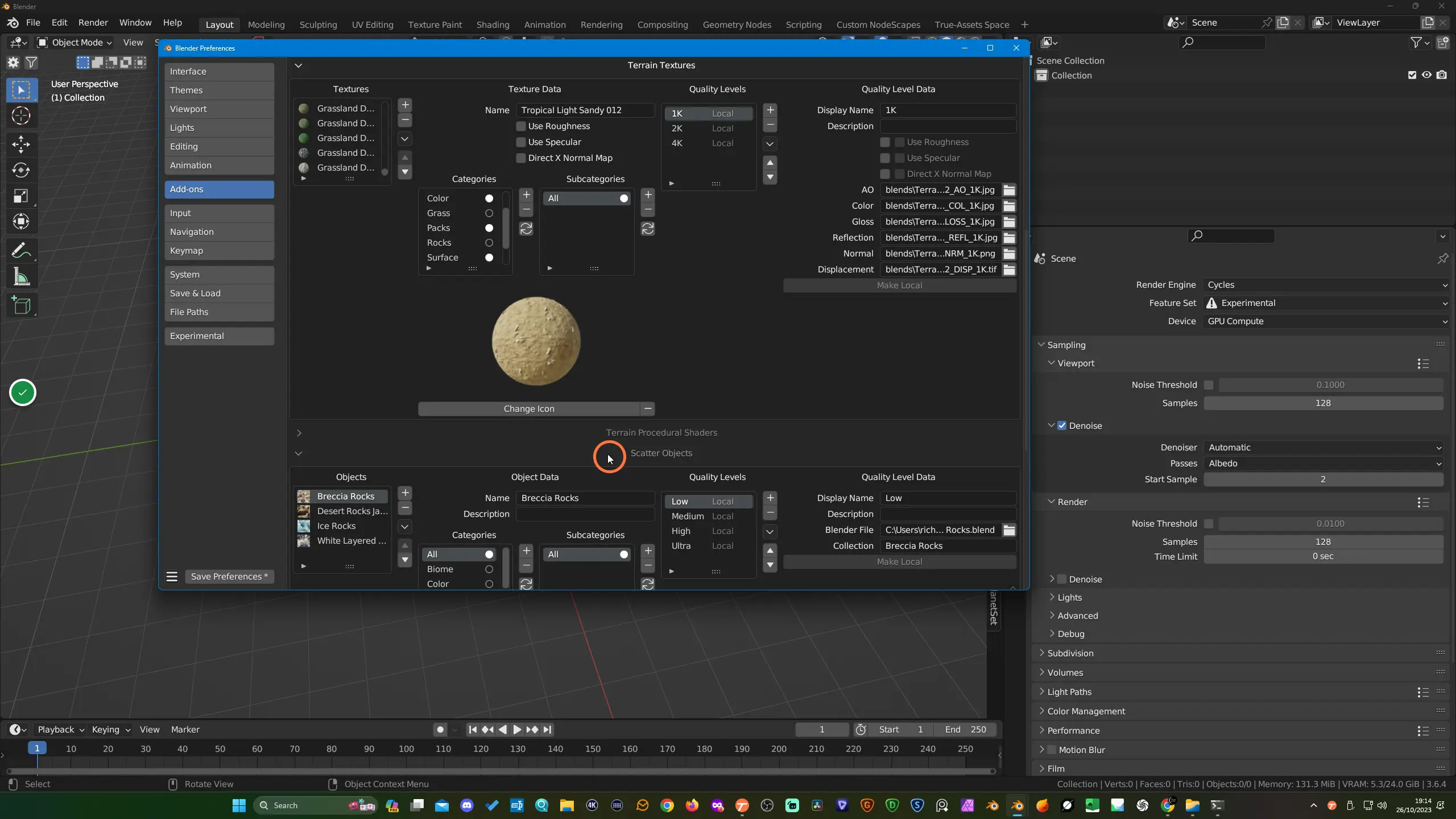The width and height of the screenshot is (1456, 819).
Task: Browse for the AO texture file
Action: coord(1009,190)
